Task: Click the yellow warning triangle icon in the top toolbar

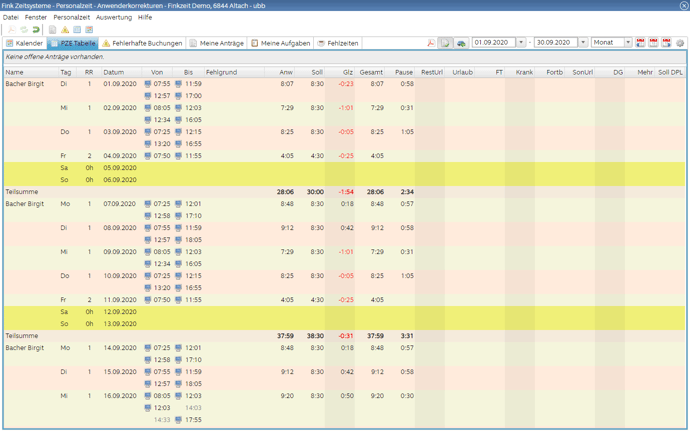Action: (x=65, y=29)
